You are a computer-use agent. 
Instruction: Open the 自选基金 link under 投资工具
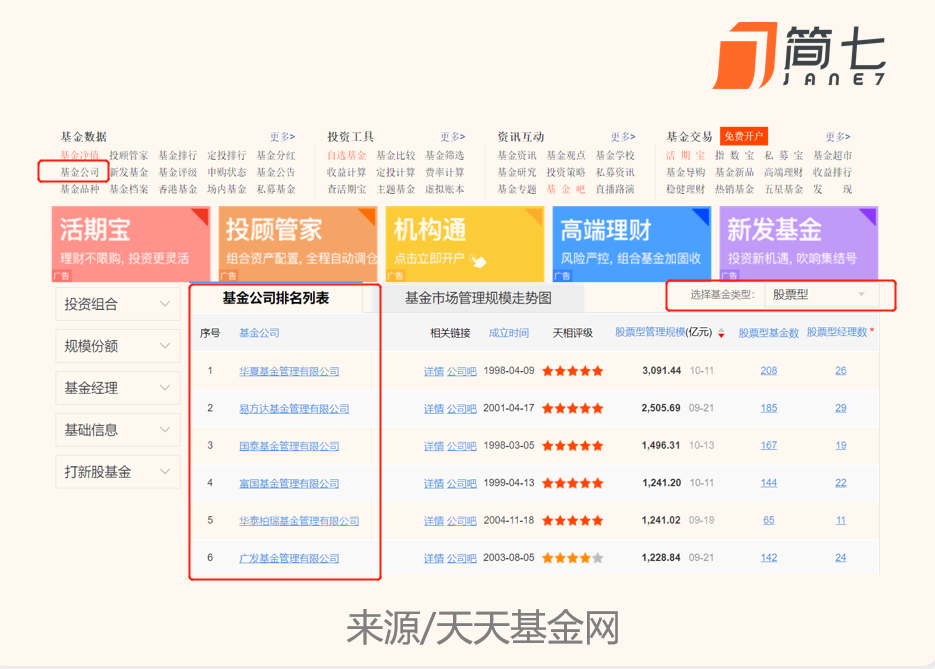pos(346,155)
